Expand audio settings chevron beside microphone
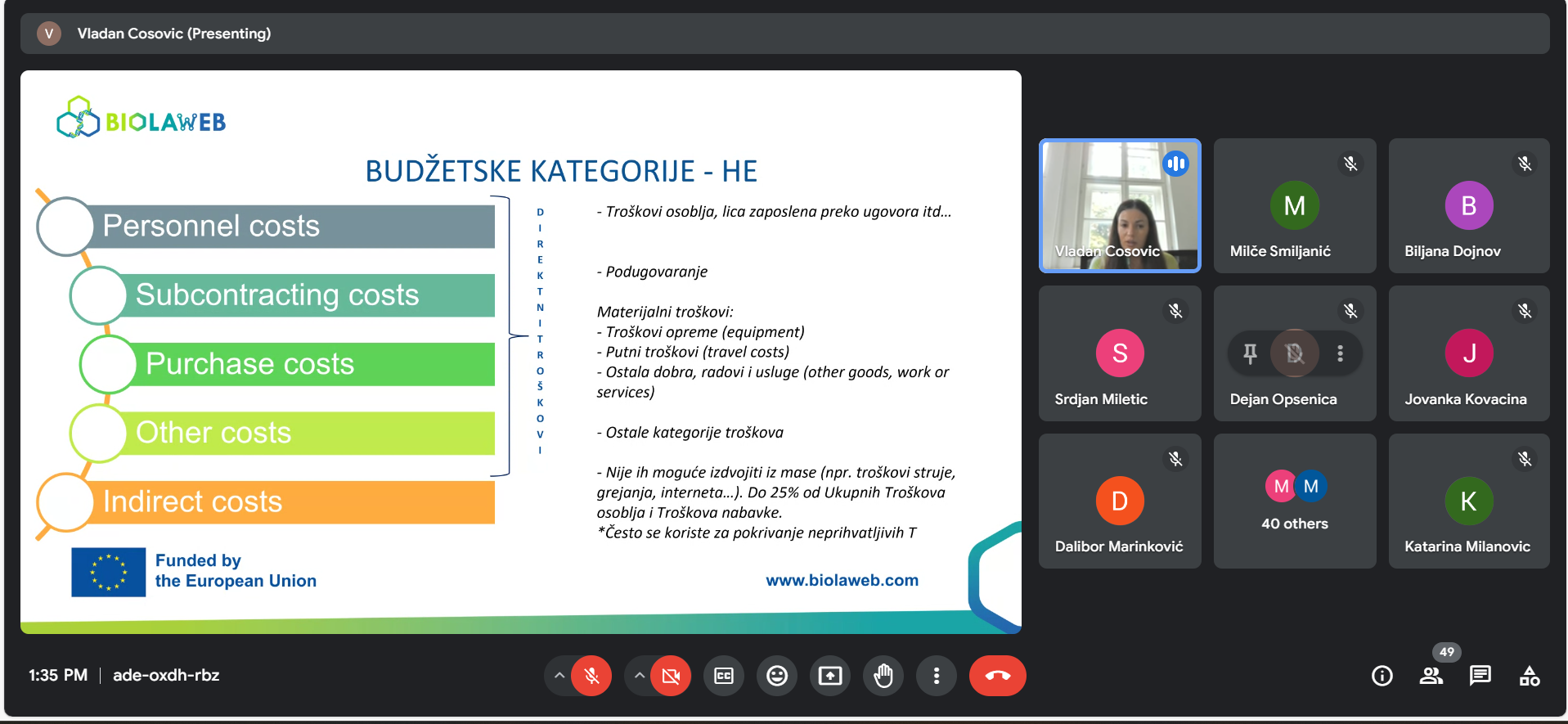 coord(559,676)
